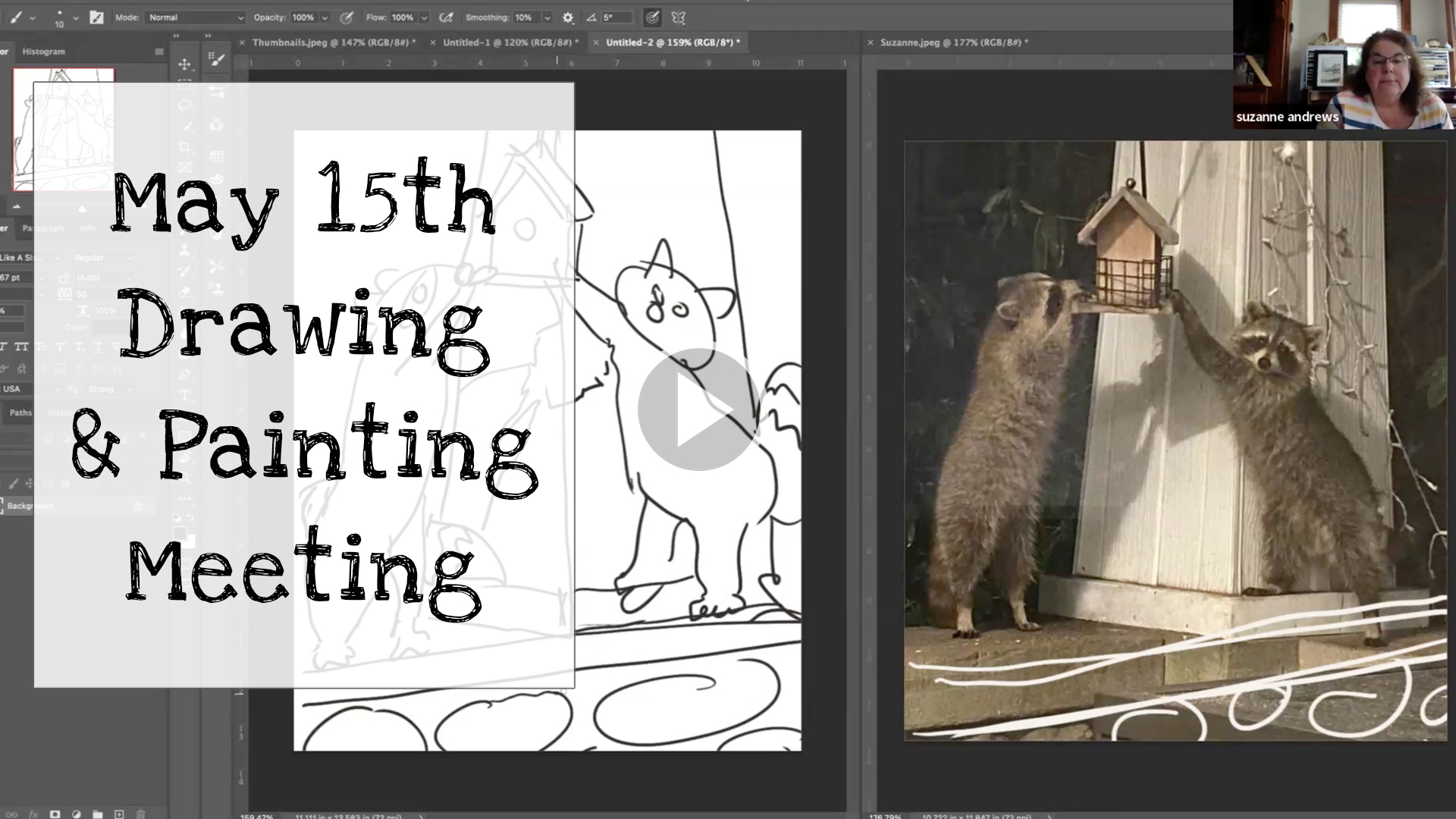1456x819 pixels.
Task: Select the Suzanne.jpeg document tab
Action: (954, 42)
